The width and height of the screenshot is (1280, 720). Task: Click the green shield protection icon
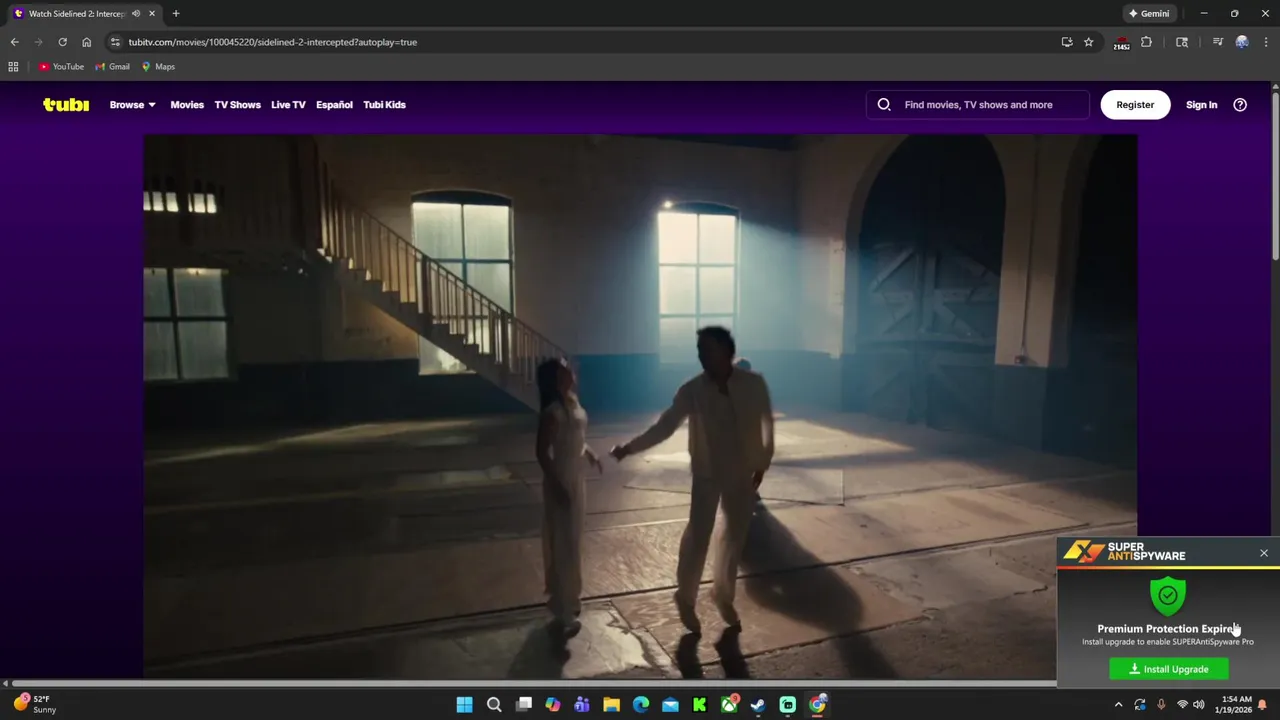point(1168,596)
